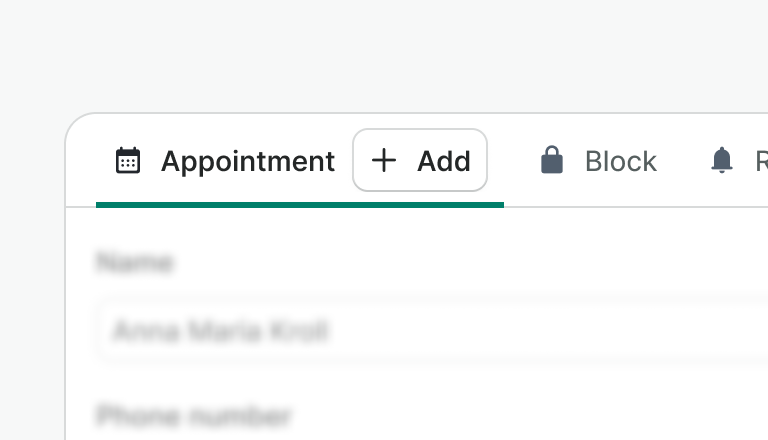Click the blank page area above the card
This screenshot has height=440, width=768.
[400, 55]
